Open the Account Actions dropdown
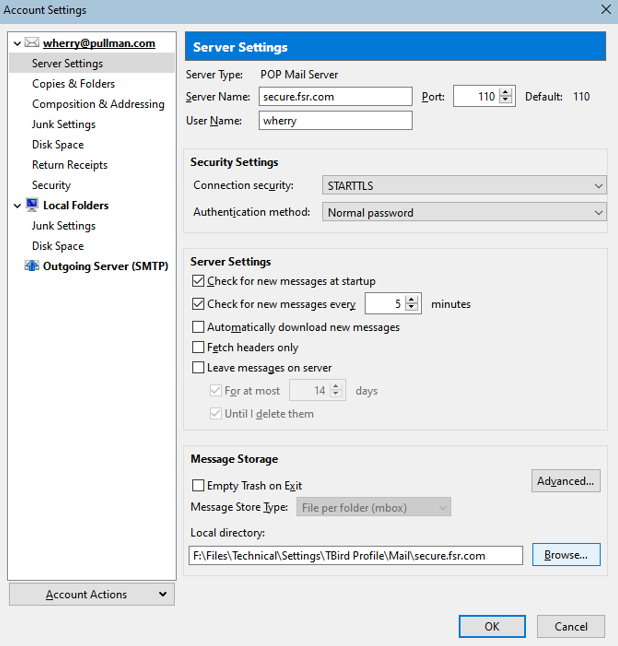This screenshot has width=618, height=646. [92, 594]
